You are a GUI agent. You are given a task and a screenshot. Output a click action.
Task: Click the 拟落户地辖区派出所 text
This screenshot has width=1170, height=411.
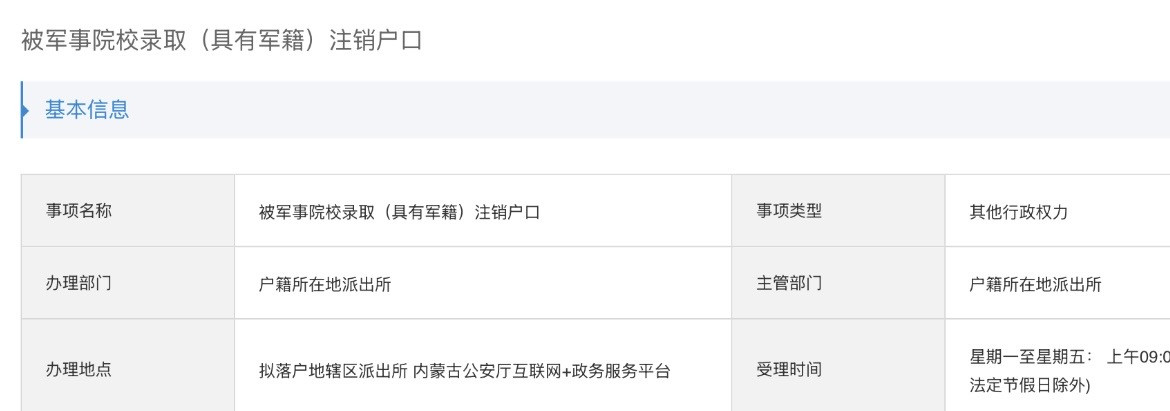[x=333, y=371]
